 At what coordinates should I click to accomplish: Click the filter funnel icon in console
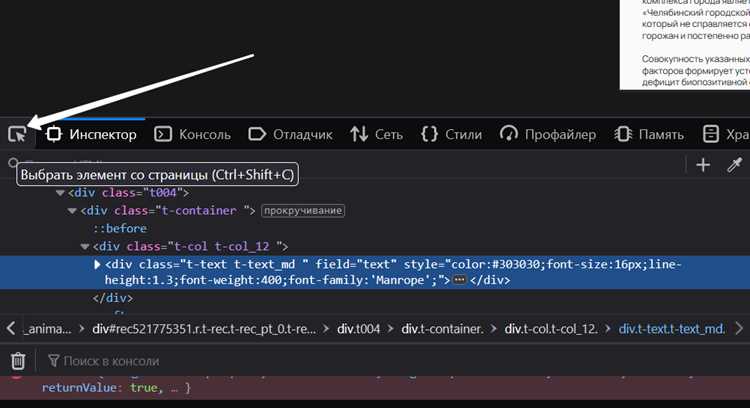pos(54,361)
